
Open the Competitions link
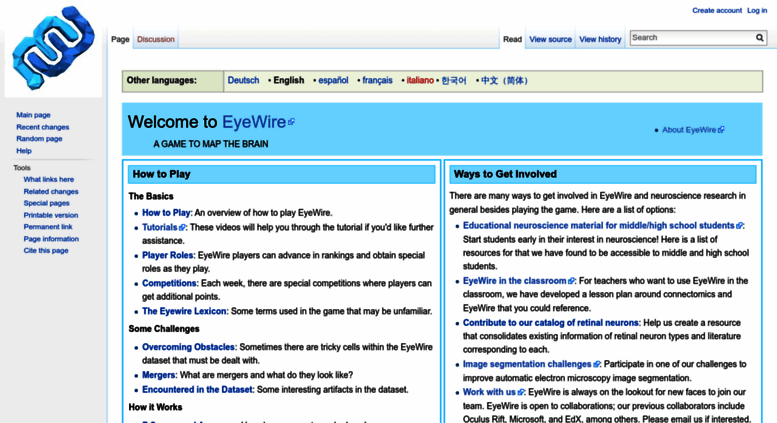click(x=169, y=283)
